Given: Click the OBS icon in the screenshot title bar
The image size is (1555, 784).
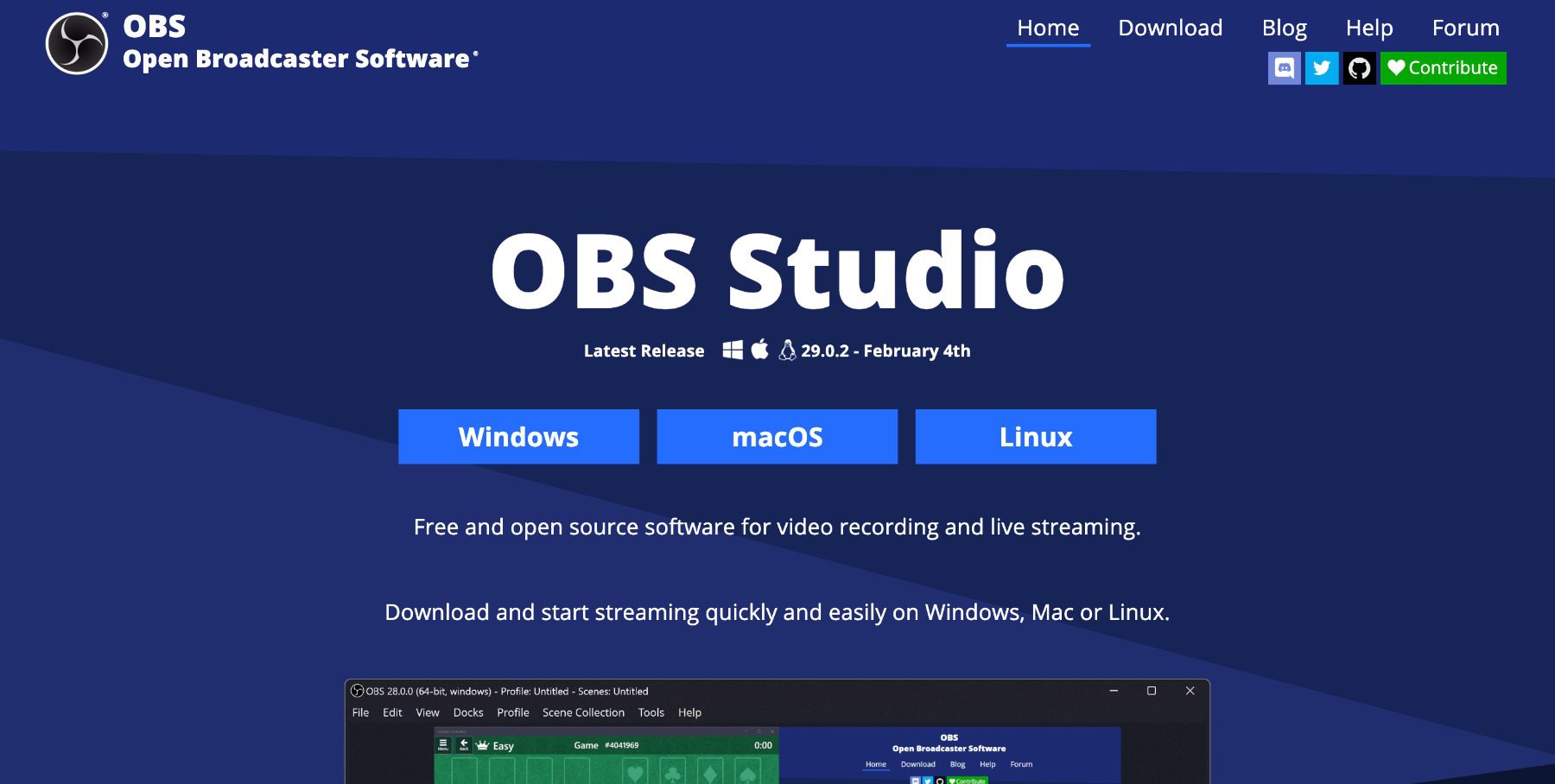Looking at the screenshot, I should click(359, 691).
